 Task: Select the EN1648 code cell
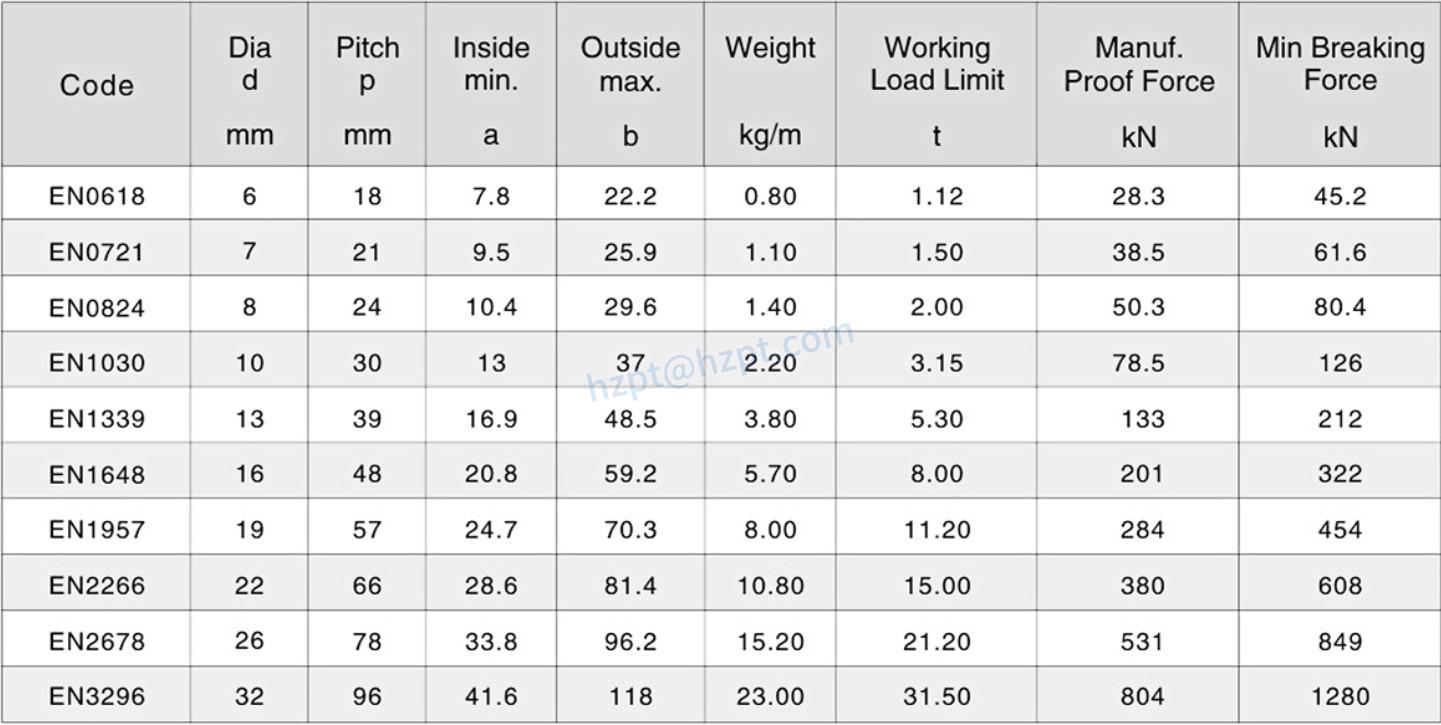click(97, 474)
